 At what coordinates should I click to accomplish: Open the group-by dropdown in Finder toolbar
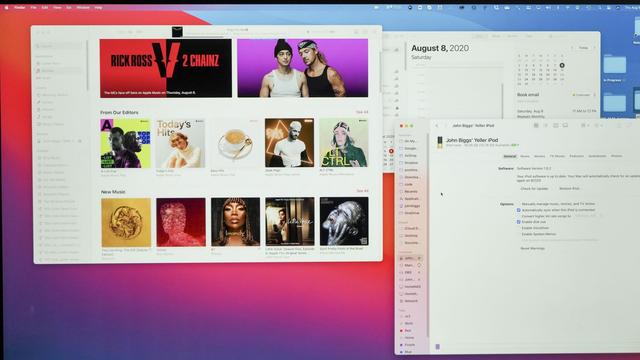585,125
